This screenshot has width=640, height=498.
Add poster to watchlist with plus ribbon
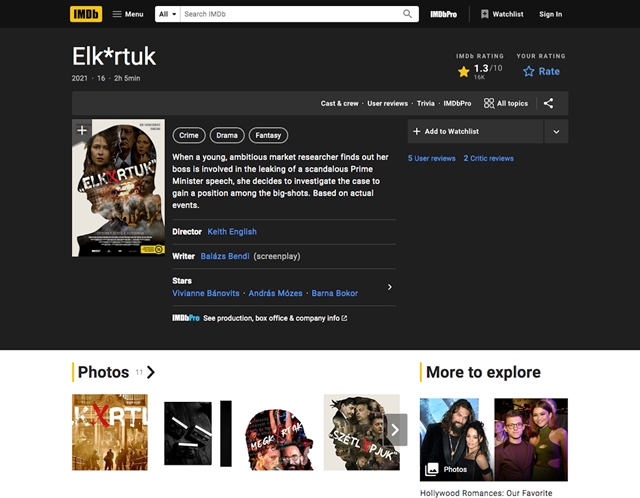point(82,131)
